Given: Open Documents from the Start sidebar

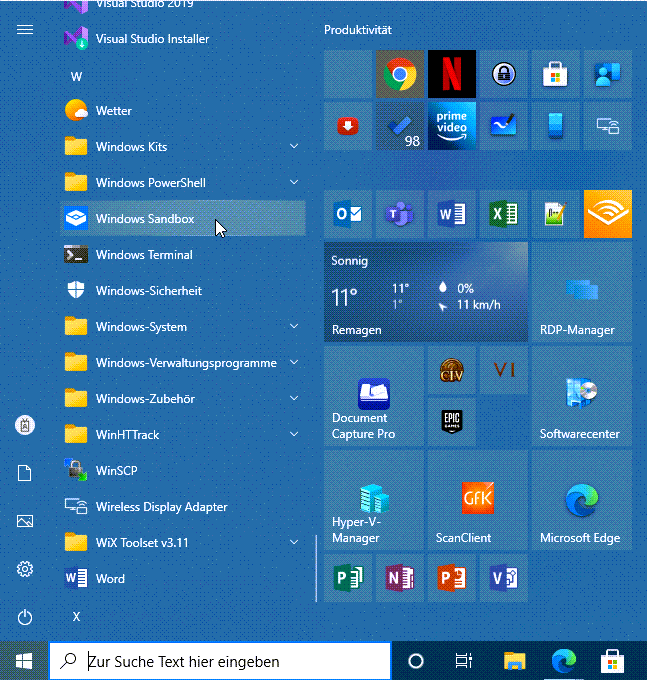Looking at the screenshot, I should tap(25, 473).
